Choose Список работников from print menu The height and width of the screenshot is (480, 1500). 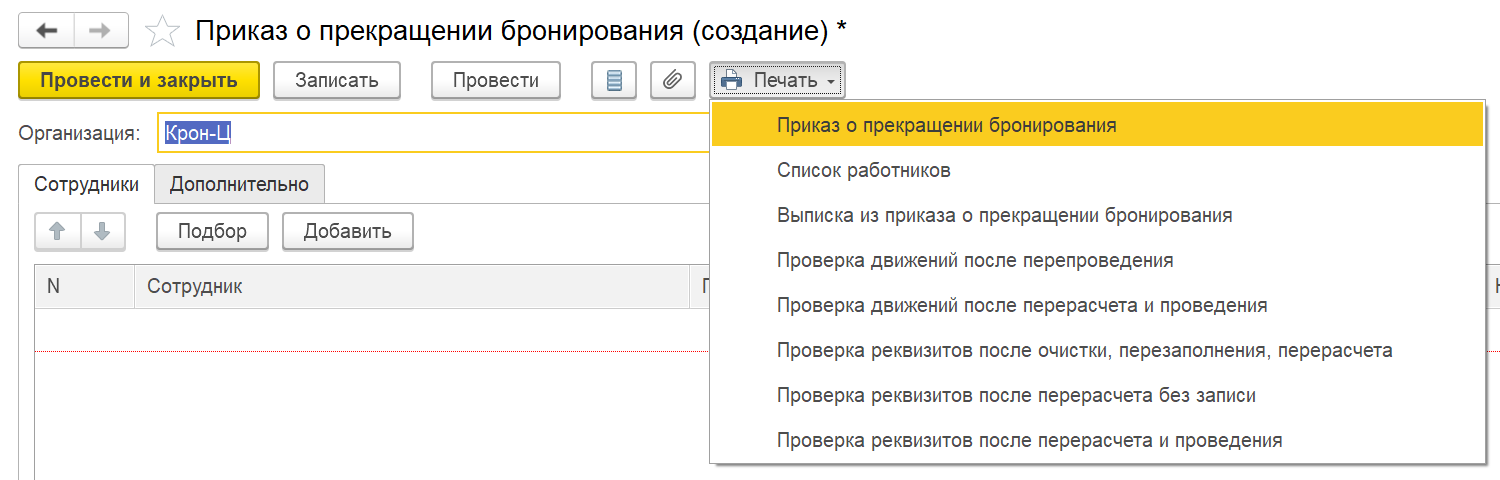pos(863,171)
